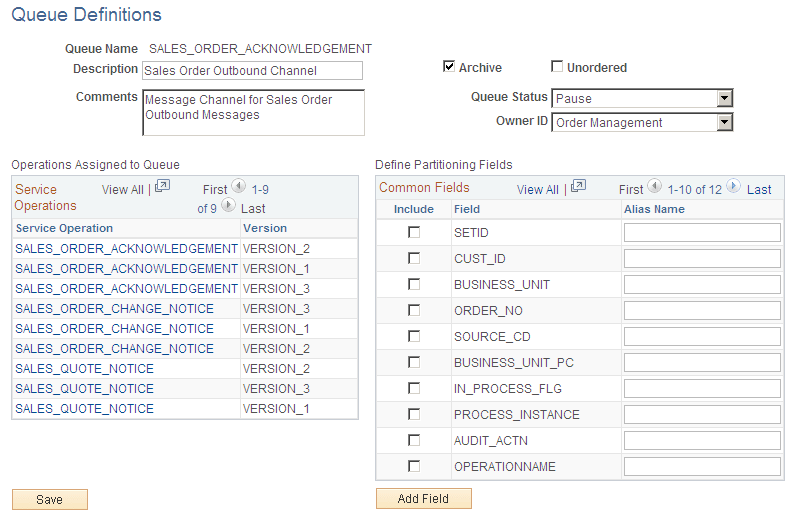Go to Last page of Common Fields
803x522 pixels.
[759, 190]
